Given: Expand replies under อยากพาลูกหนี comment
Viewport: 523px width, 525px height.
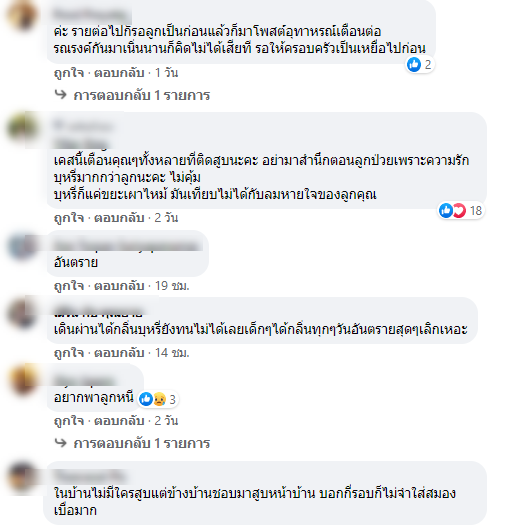Looking at the screenshot, I should pyautogui.click(x=142, y=443).
